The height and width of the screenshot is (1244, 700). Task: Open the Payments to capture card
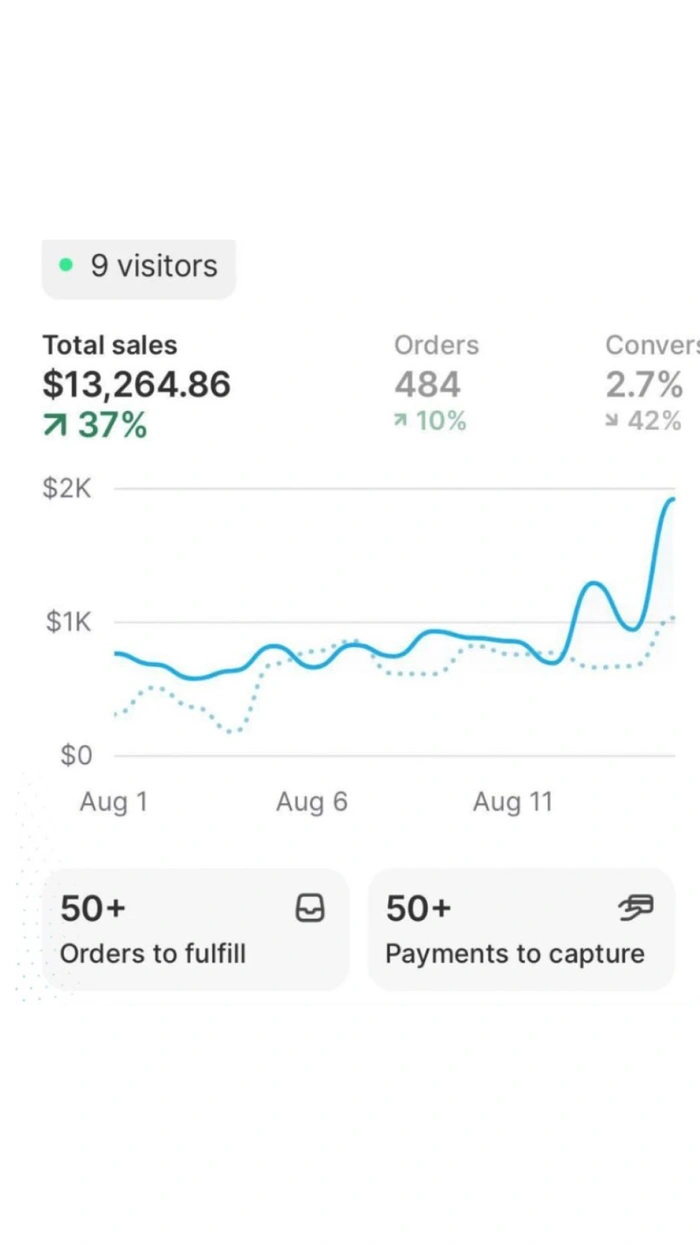tap(521, 930)
